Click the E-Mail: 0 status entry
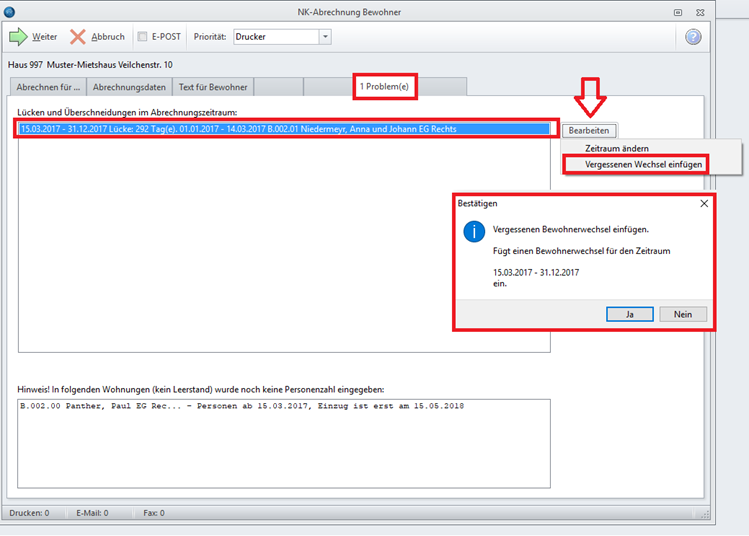749x536 pixels. point(92,513)
